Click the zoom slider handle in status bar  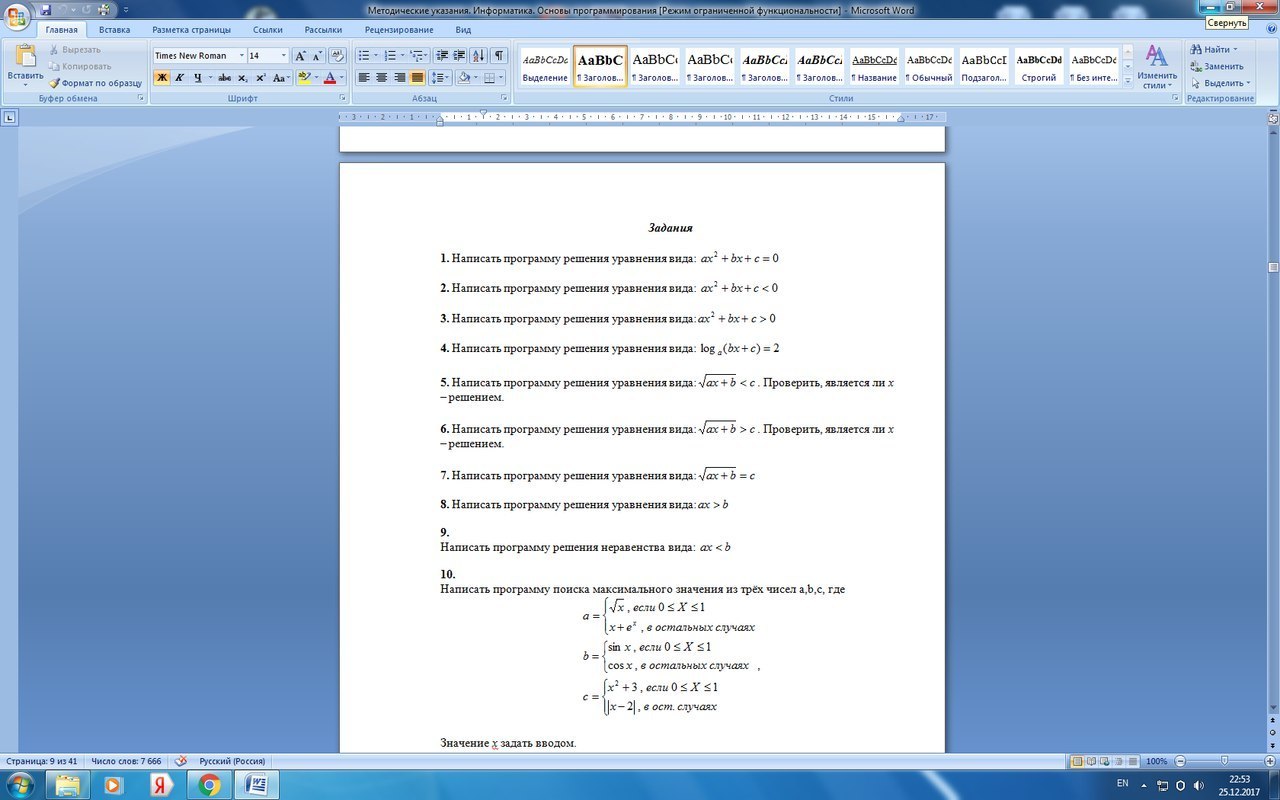click(1225, 761)
